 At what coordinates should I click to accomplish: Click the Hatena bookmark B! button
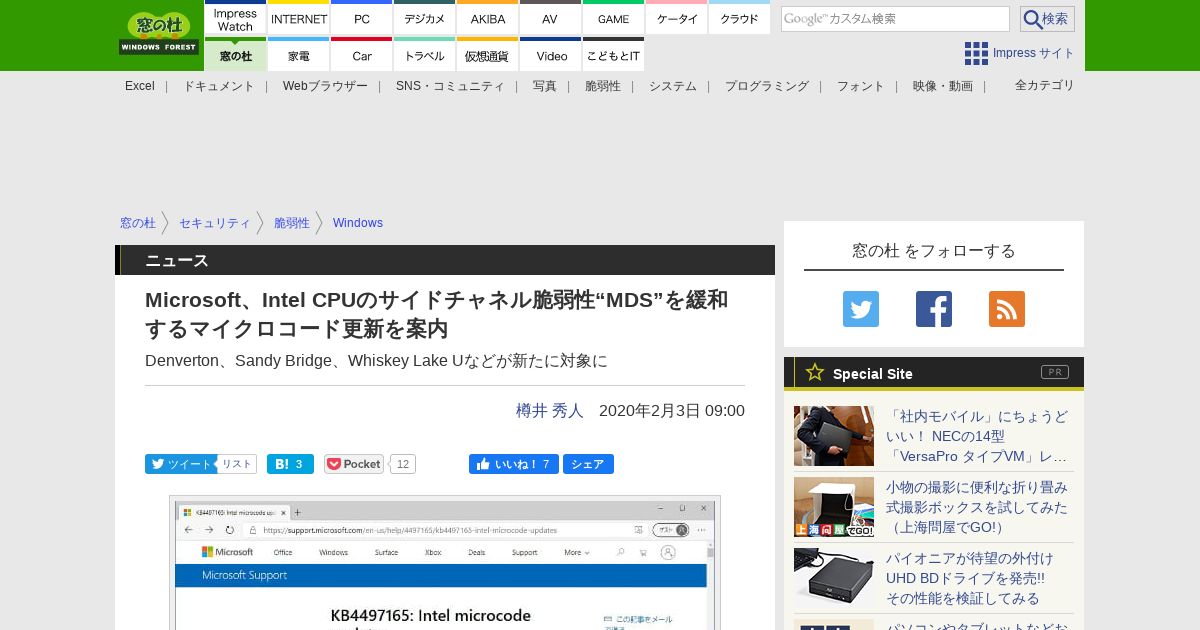click(x=290, y=464)
